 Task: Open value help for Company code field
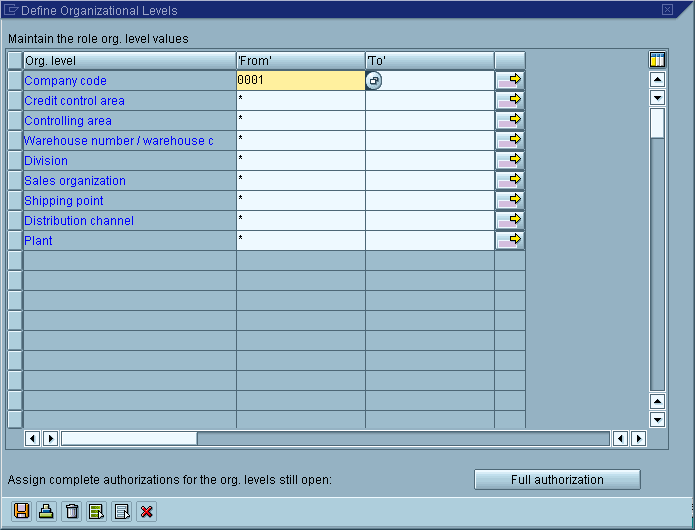[373, 80]
